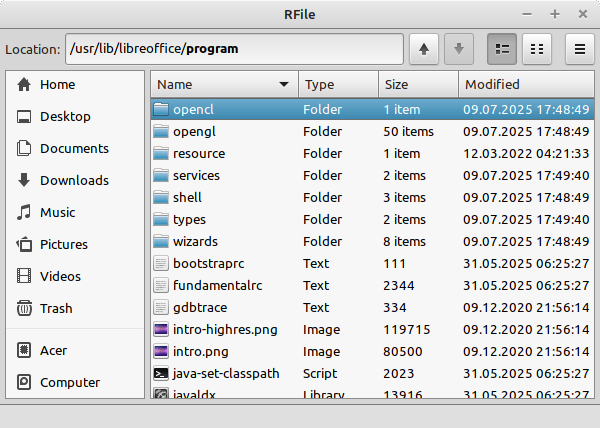600x428 pixels.
Task: Click the down arrow navigation button
Action: 459,49
